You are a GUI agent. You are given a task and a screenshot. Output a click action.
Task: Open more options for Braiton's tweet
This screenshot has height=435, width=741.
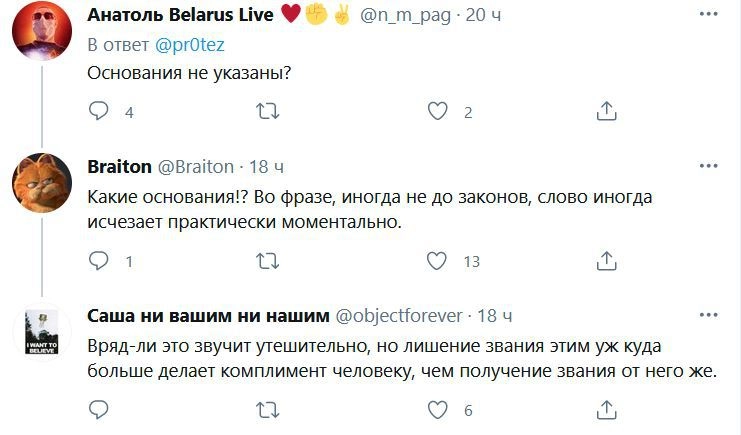(709, 165)
